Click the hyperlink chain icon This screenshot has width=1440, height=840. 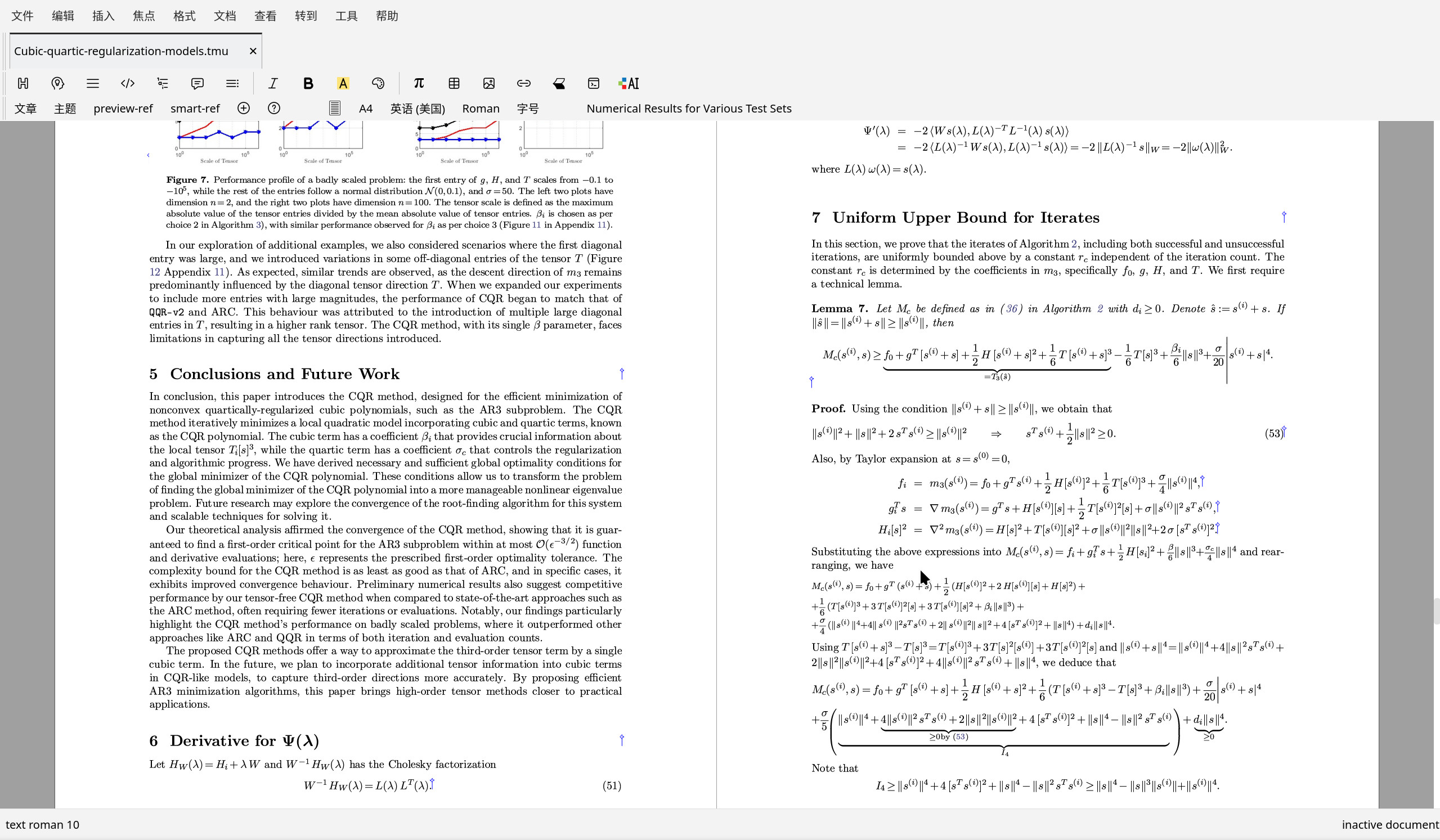pos(523,83)
